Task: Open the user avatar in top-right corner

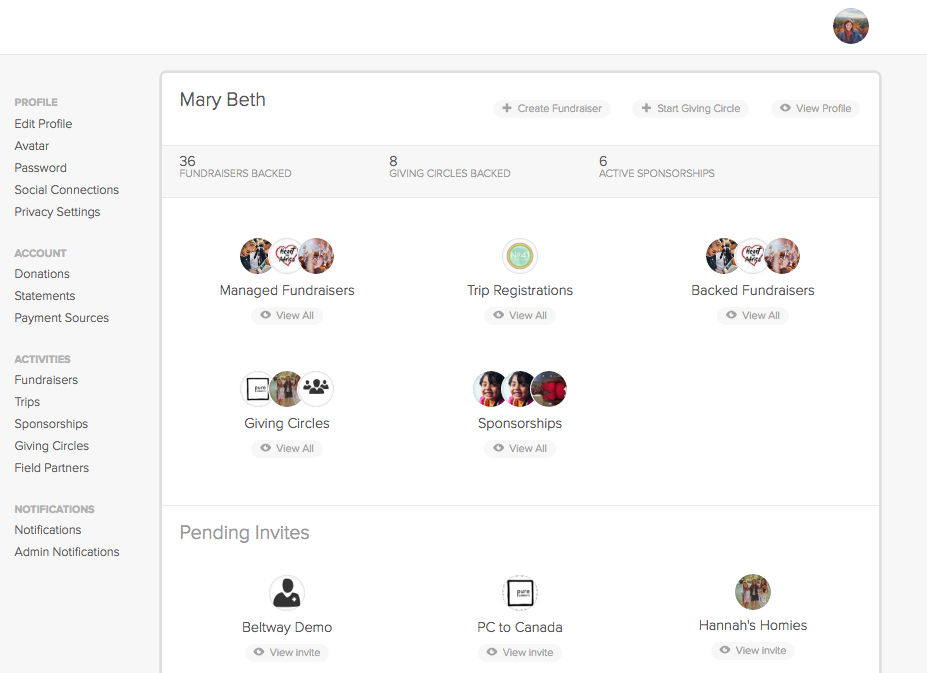Action: tap(850, 26)
